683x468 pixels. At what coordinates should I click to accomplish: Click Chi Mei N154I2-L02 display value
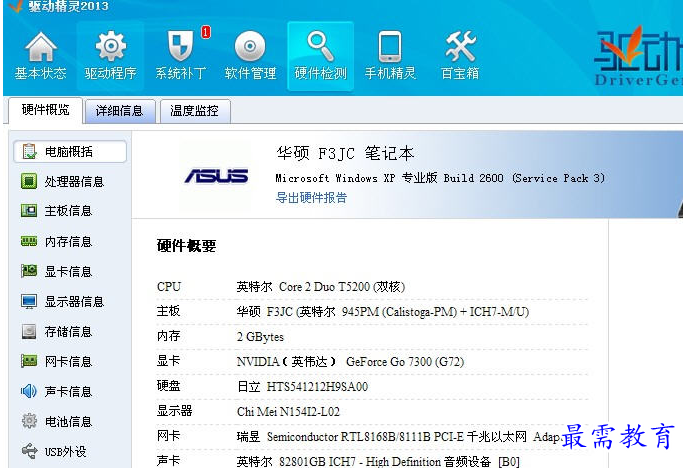pos(288,411)
